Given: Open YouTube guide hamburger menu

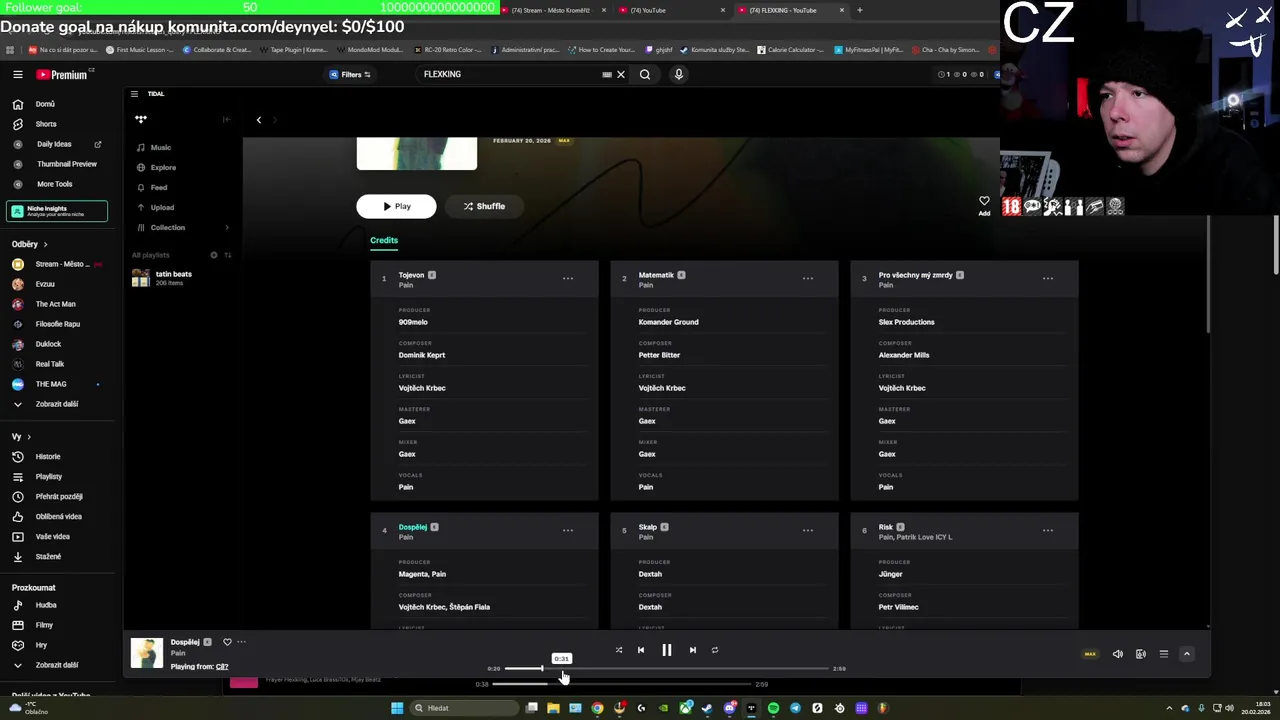Looking at the screenshot, I should click(x=17, y=74).
